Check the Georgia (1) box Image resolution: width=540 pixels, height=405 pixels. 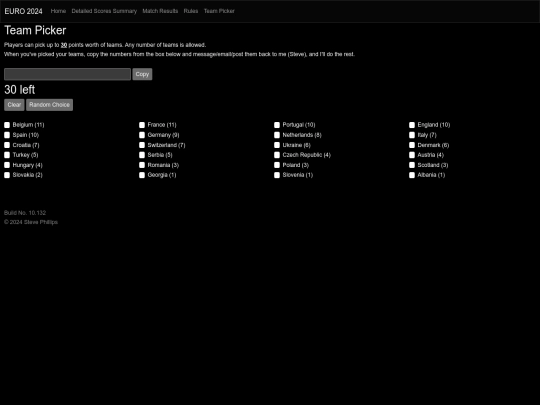click(x=142, y=175)
